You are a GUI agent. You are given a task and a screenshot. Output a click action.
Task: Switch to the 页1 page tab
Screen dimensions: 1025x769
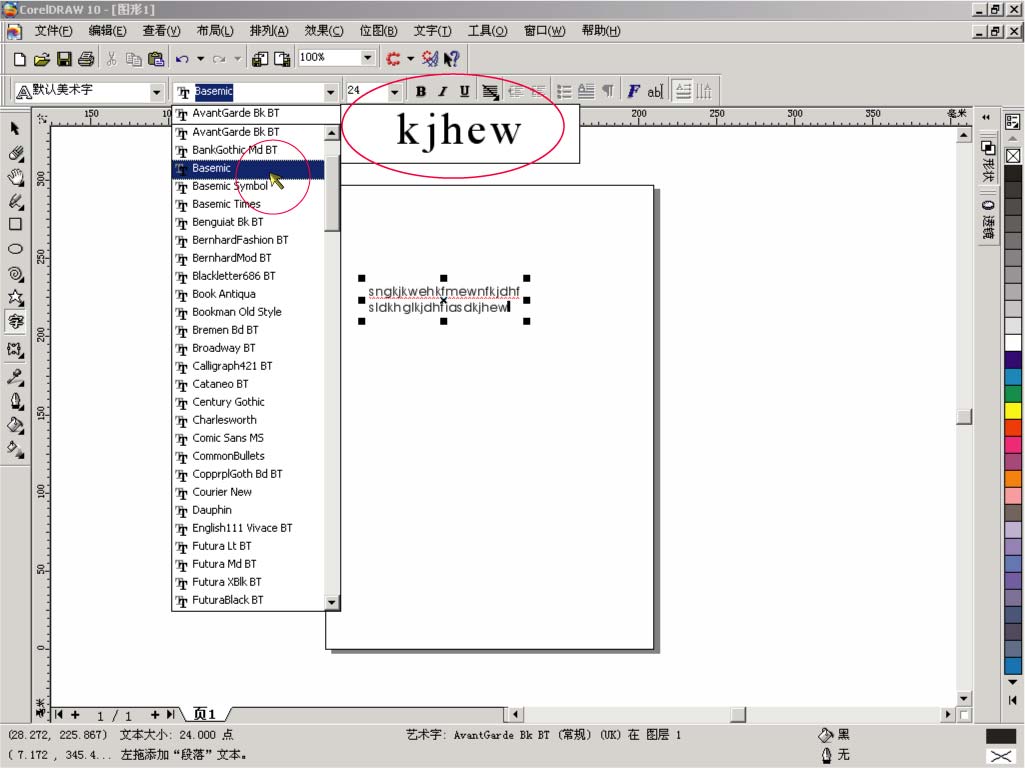[205, 713]
